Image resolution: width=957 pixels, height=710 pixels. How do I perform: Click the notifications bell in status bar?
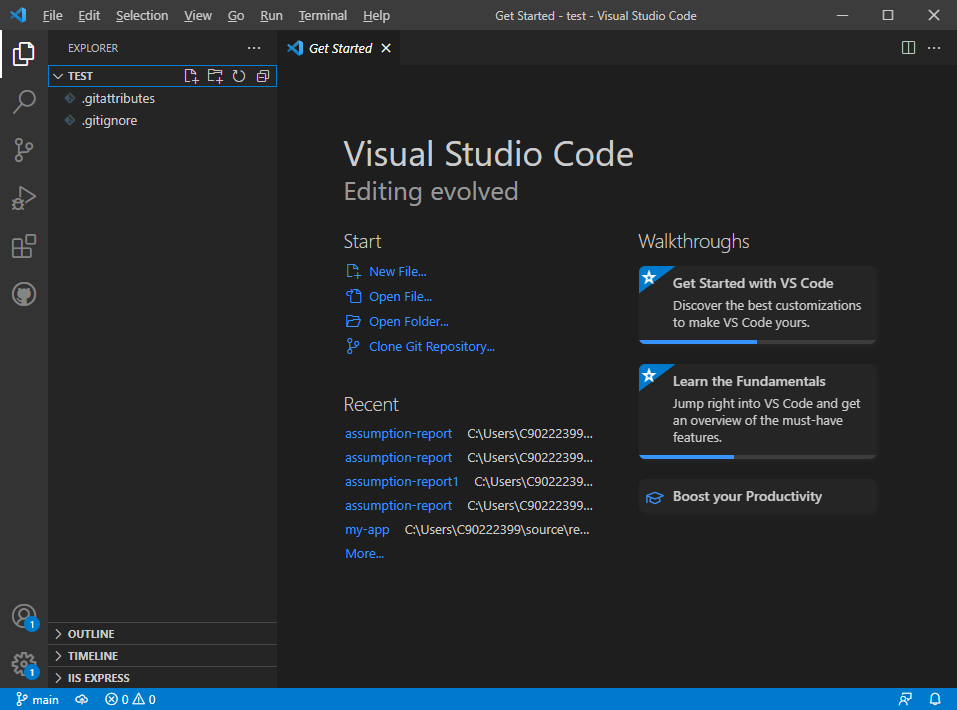(935, 700)
